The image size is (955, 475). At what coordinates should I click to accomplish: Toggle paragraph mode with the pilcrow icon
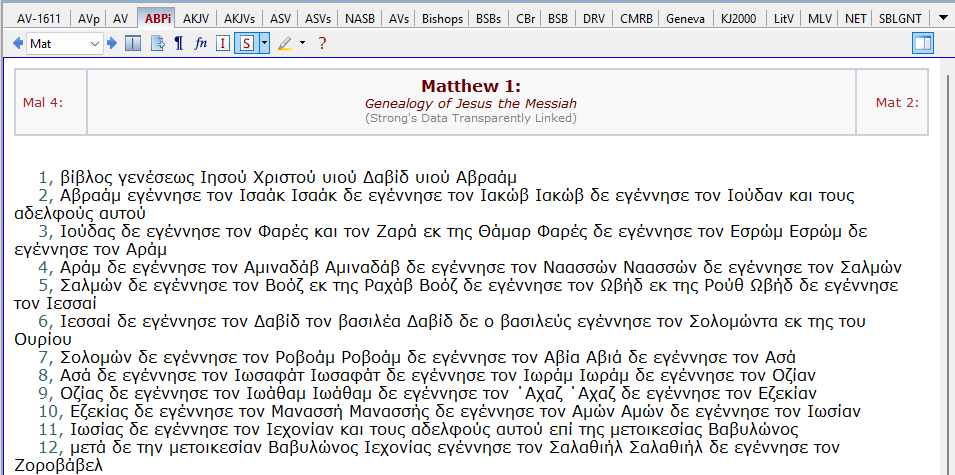click(x=178, y=43)
